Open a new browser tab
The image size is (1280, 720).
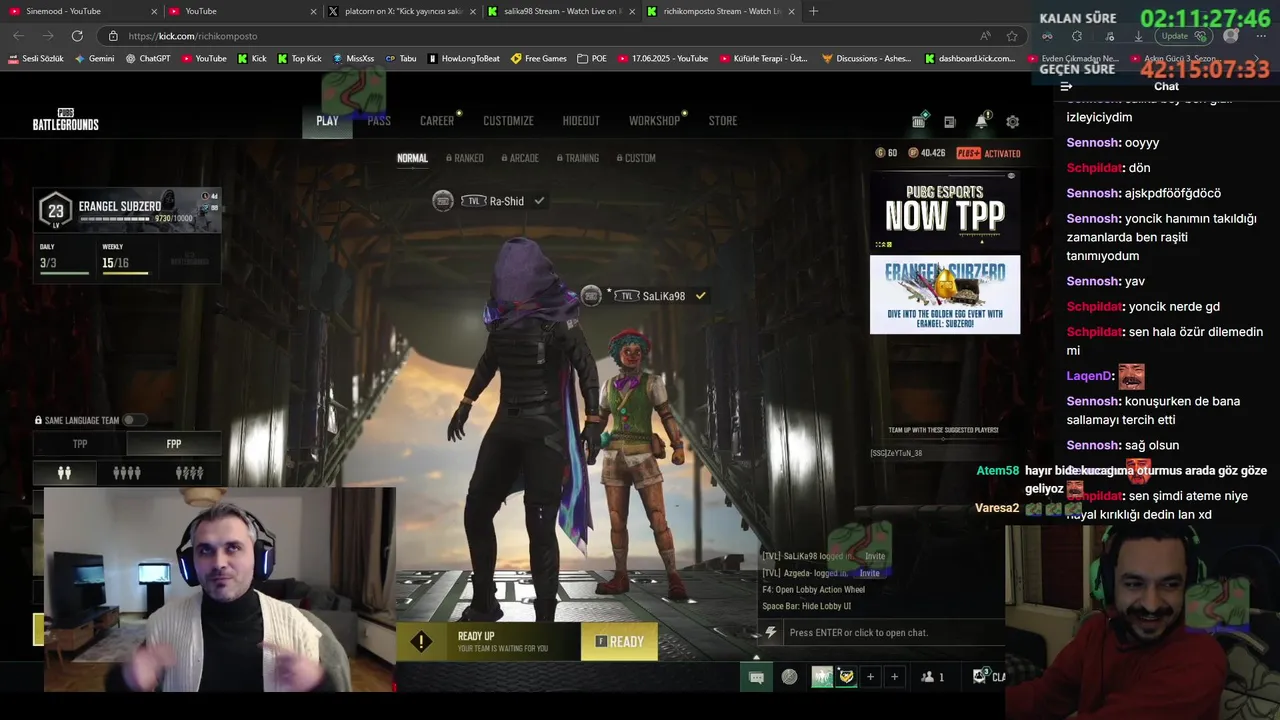[813, 11]
